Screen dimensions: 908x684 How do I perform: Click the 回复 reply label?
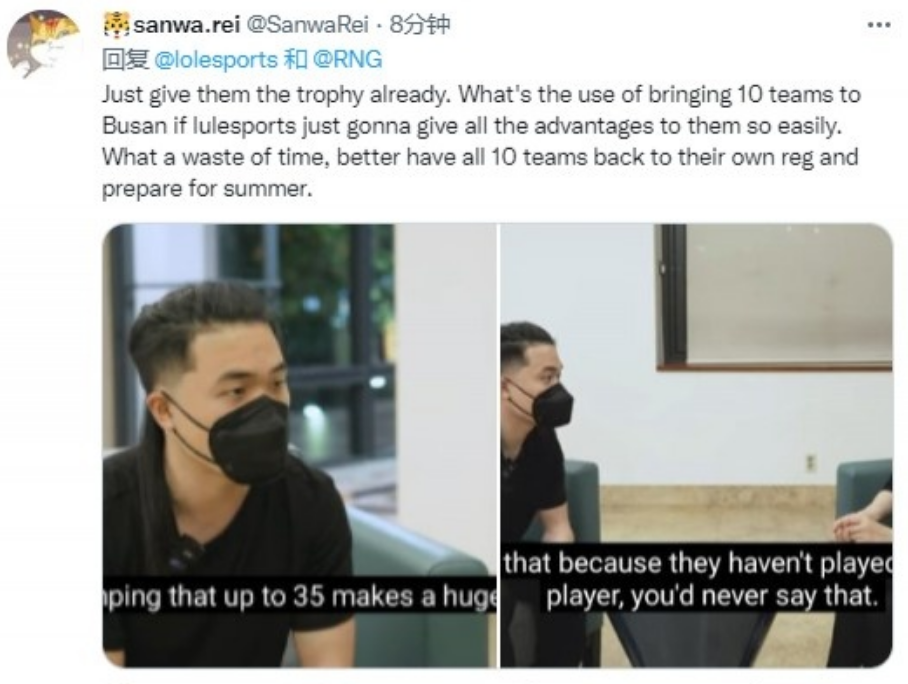126,60
